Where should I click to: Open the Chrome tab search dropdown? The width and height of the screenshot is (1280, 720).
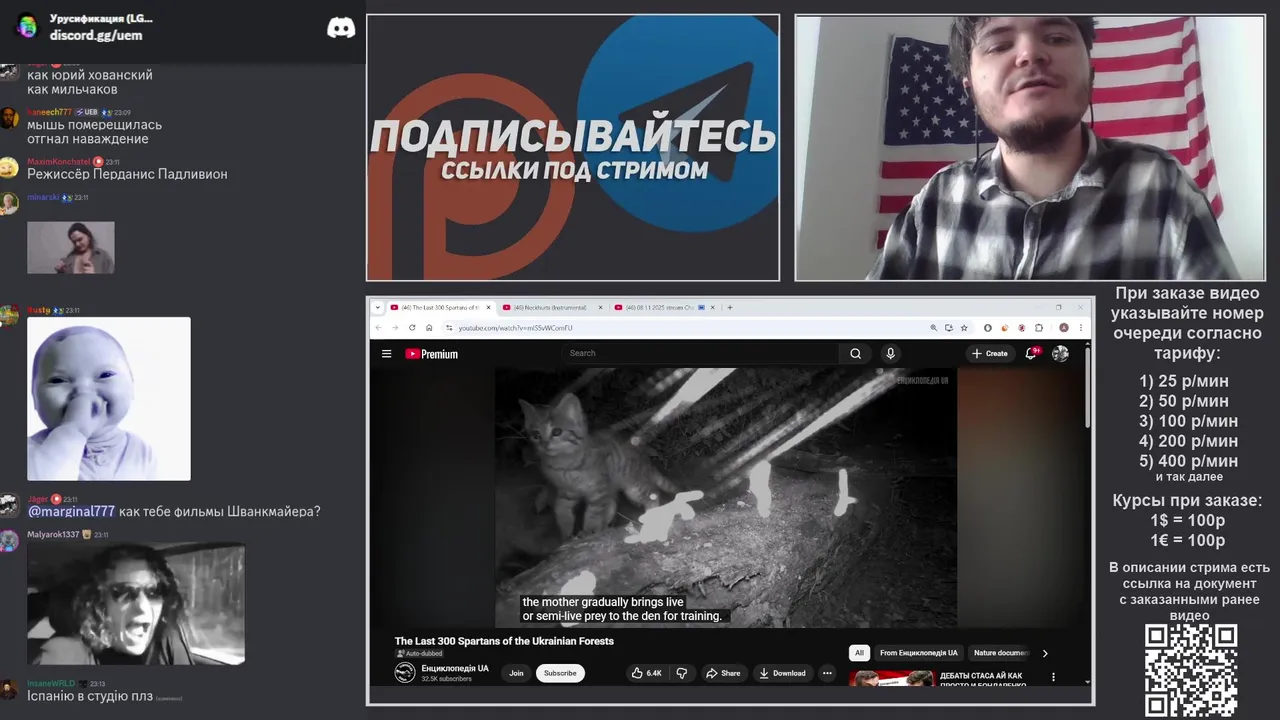coord(378,307)
